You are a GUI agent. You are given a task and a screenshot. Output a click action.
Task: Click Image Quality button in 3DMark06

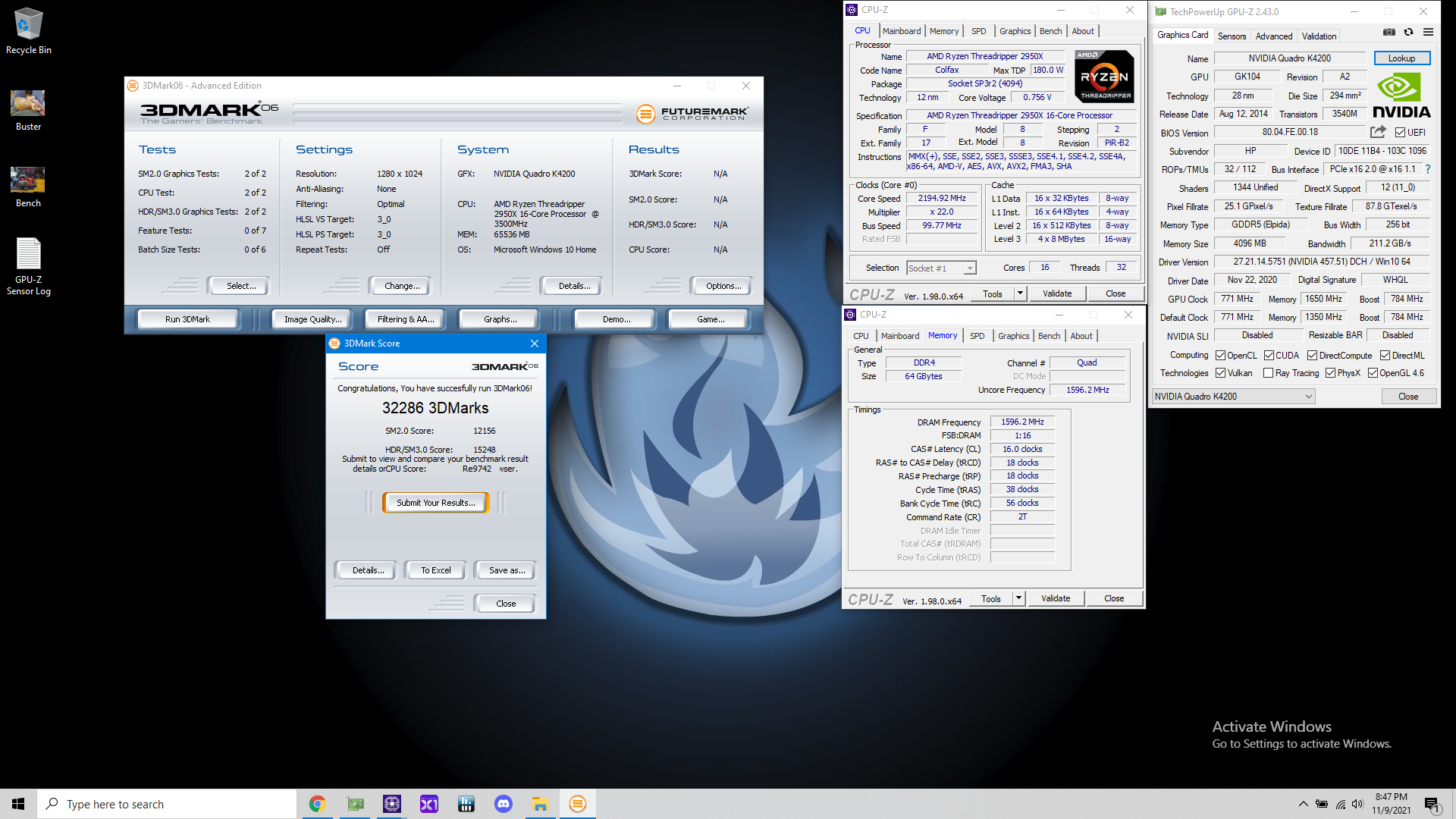(312, 319)
